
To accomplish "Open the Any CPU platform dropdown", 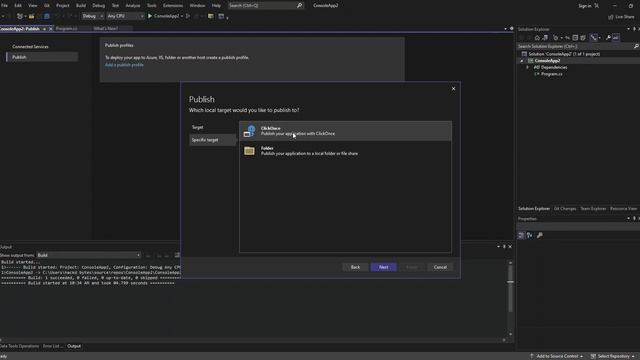I will pos(125,16).
